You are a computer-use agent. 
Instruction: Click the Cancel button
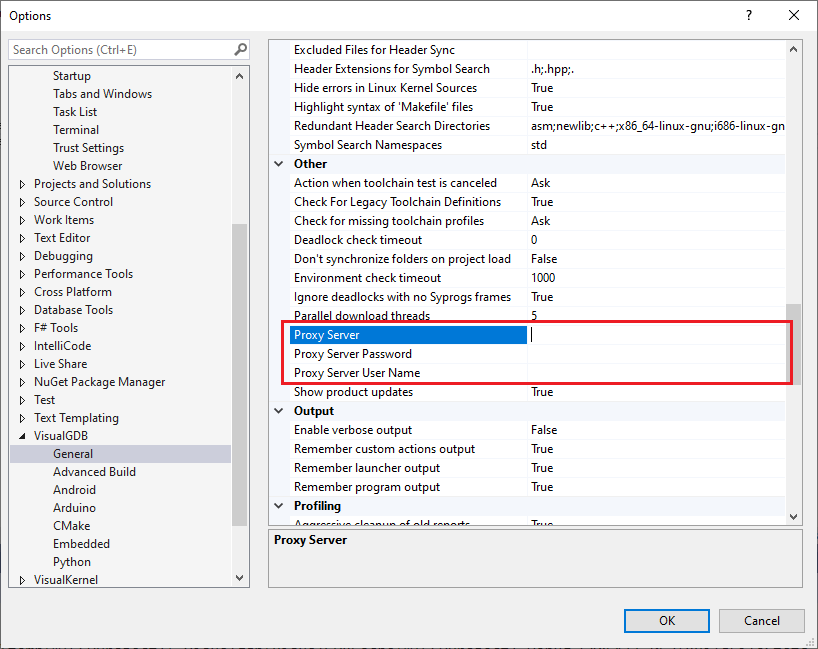click(x=761, y=620)
